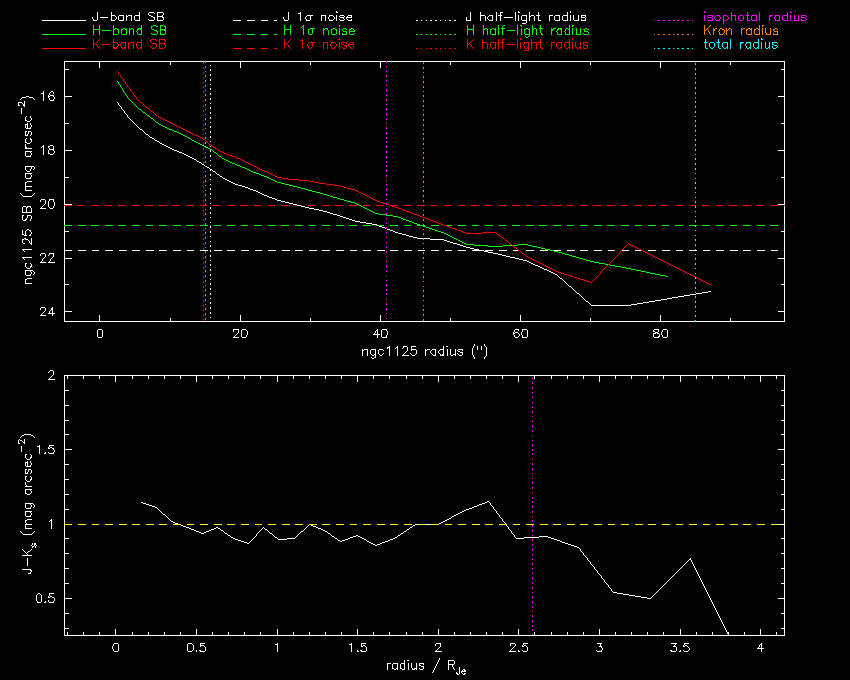Click the 'radius / R_Je' x-axis title
The image size is (850, 680).
(426, 666)
